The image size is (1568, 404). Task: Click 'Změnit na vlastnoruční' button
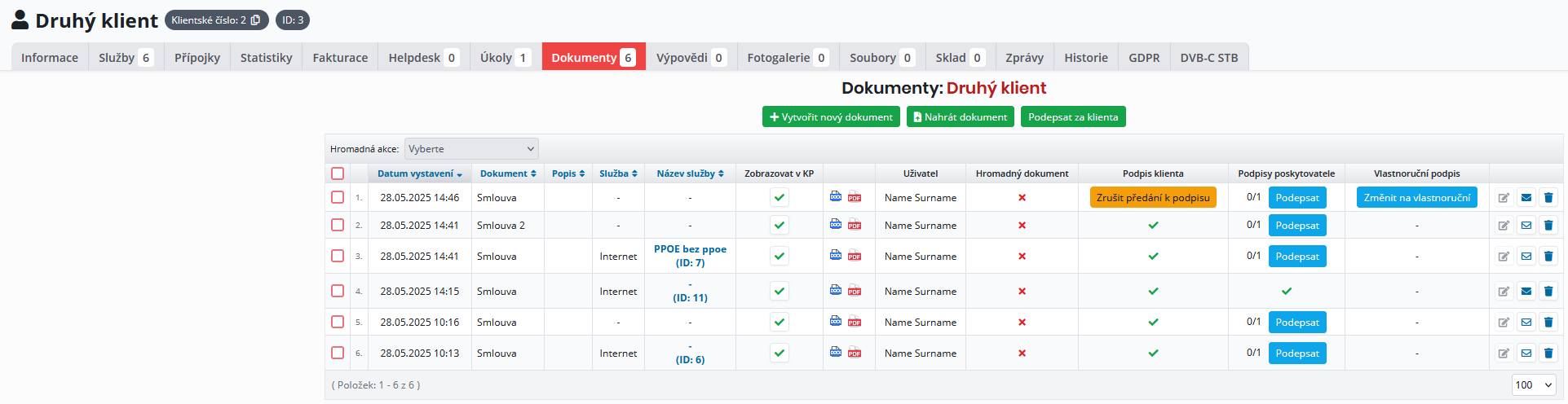[1416, 198]
